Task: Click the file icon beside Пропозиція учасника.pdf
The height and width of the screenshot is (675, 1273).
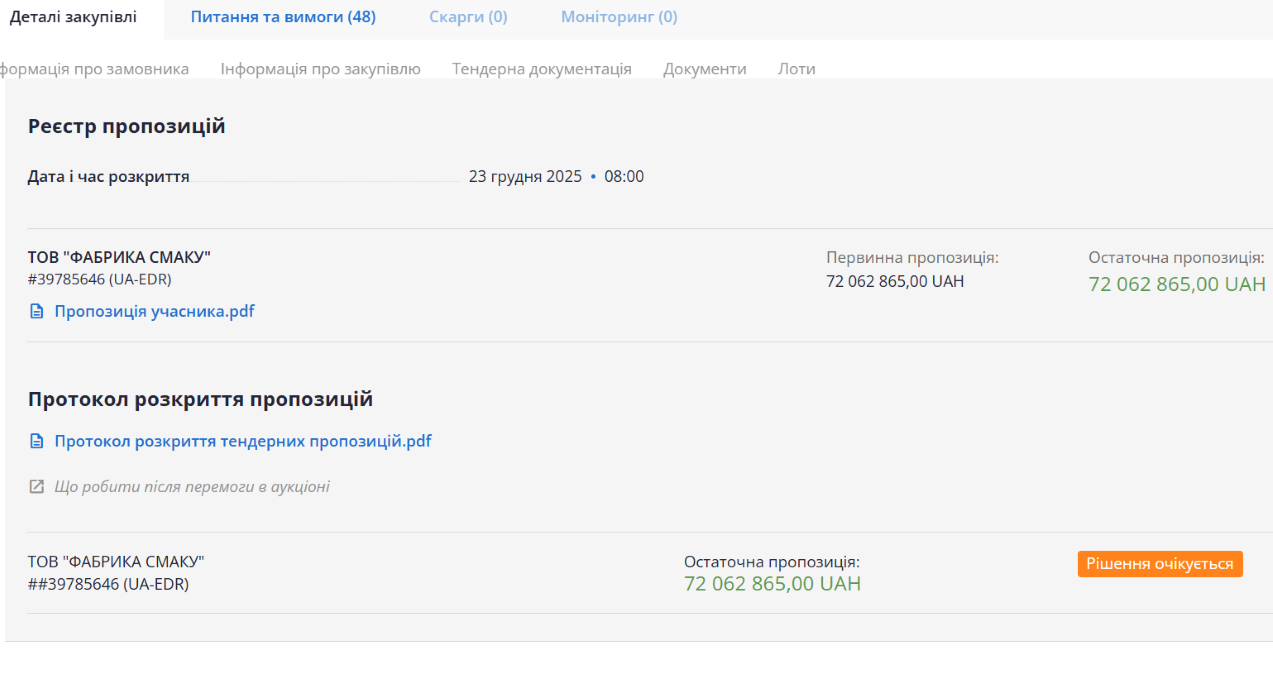Action: (x=37, y=311)
